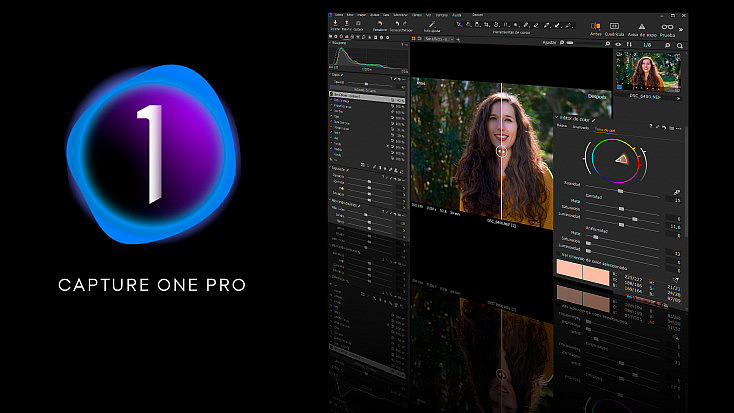Image resolution: width=734 pixels, height=413 pixels.
Task: Click the browser search magnifier icon
Action: click(680, 46)
